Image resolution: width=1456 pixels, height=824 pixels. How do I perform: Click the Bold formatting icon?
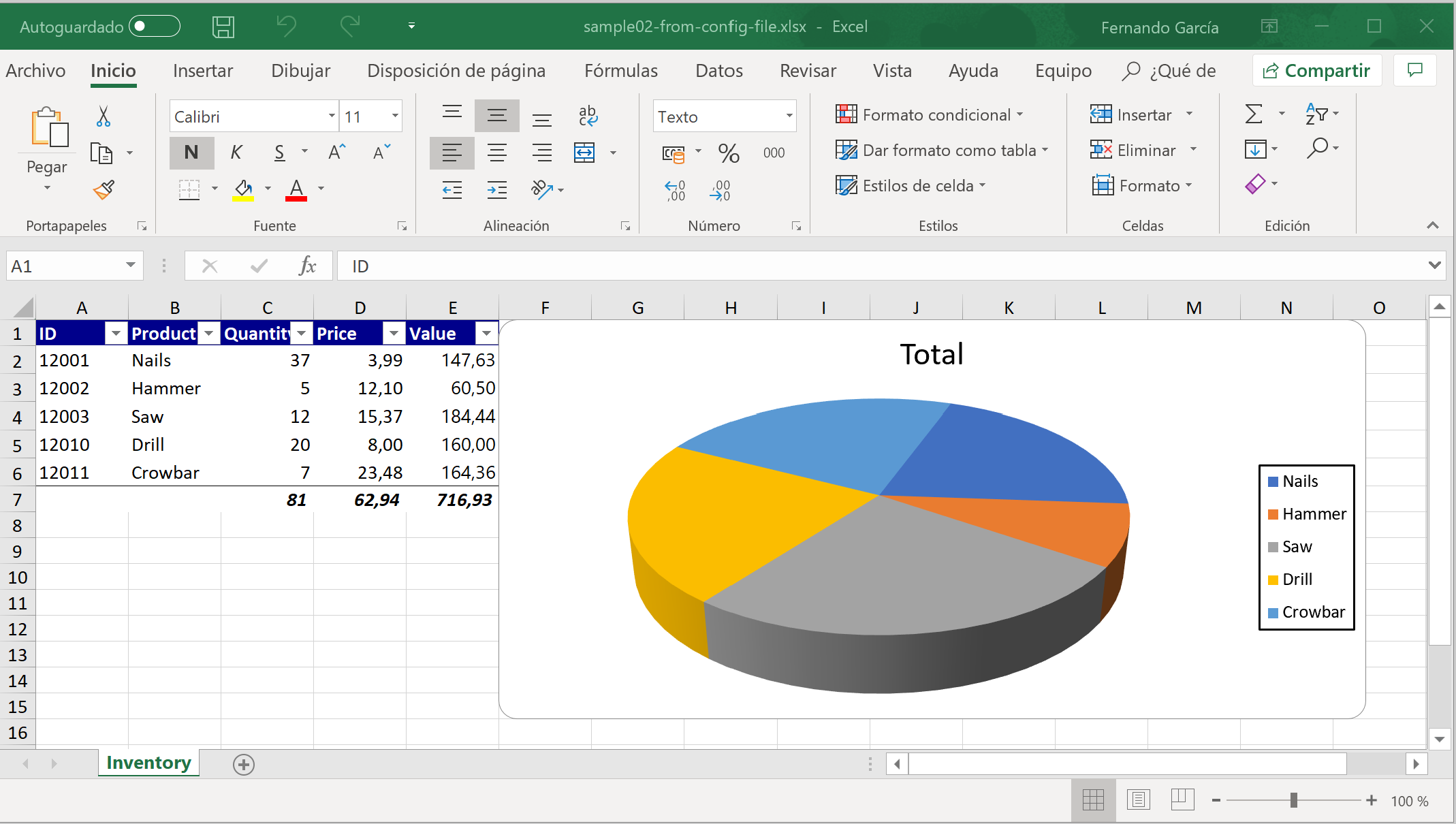pos(190,152)
